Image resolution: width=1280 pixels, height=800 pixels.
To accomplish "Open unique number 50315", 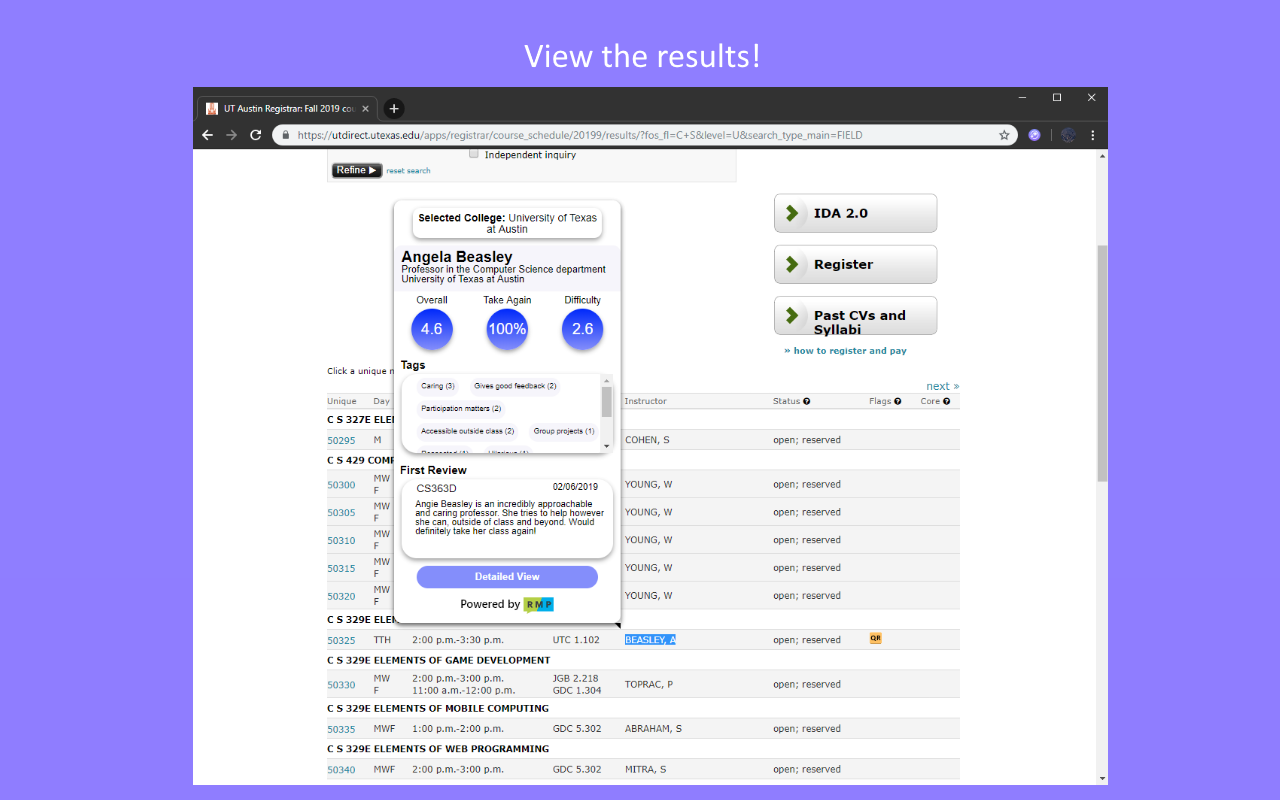I will pos(341,569).
